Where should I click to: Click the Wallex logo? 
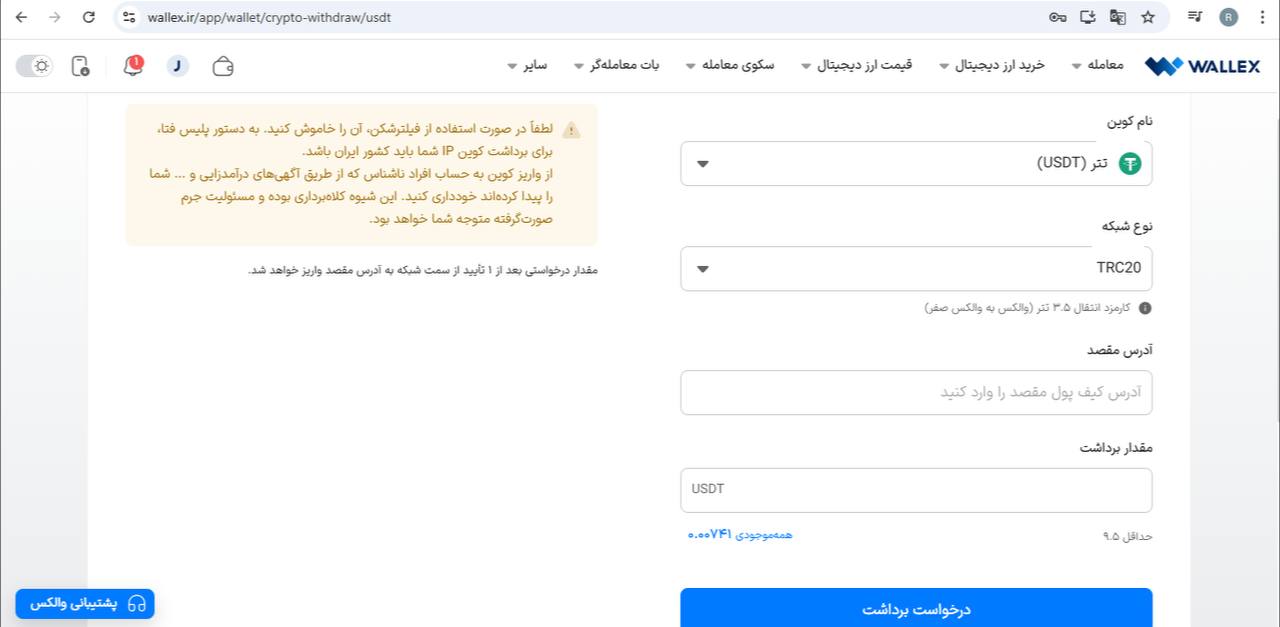[x=1203, y=66]
